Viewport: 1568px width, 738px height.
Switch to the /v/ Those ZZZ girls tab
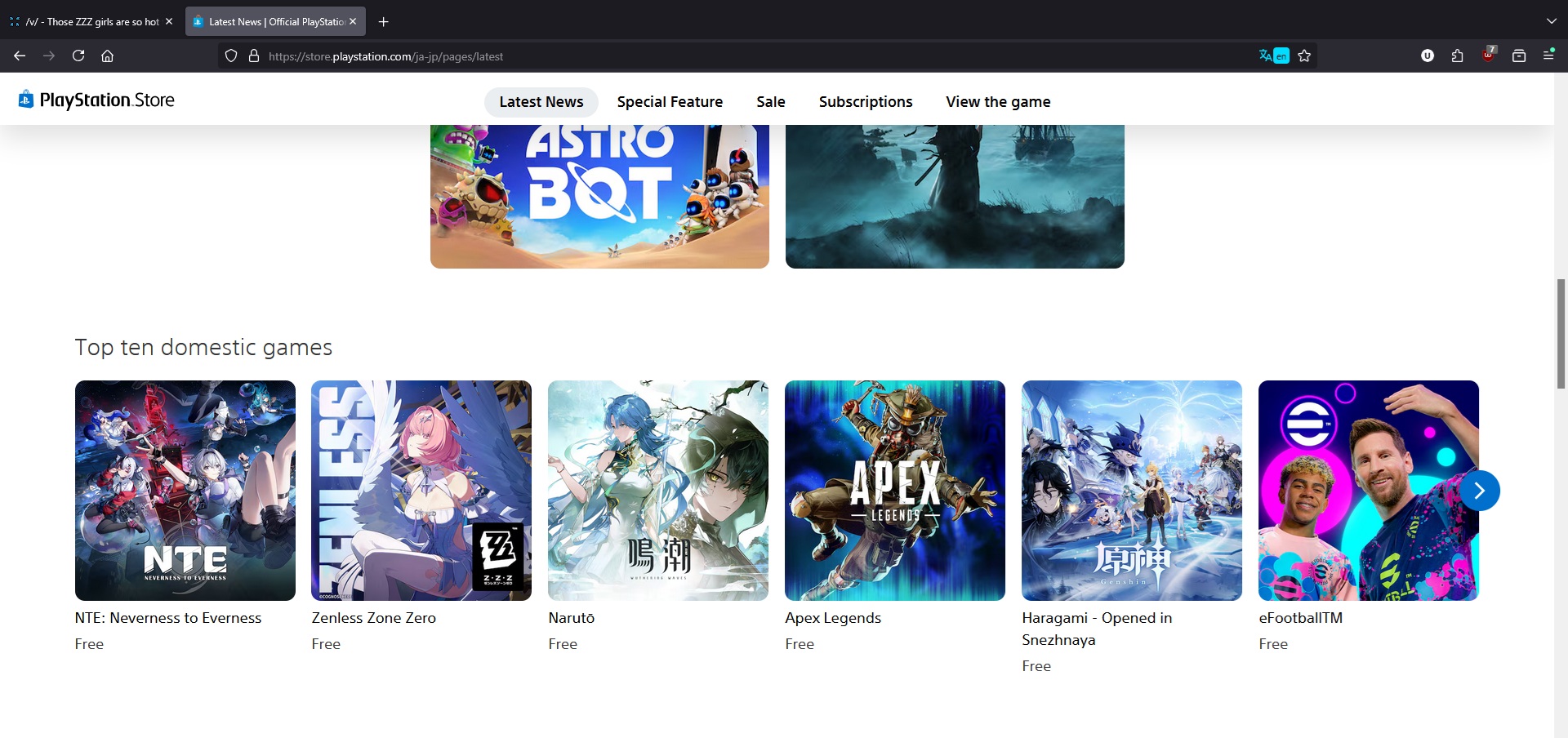(91, 22)
